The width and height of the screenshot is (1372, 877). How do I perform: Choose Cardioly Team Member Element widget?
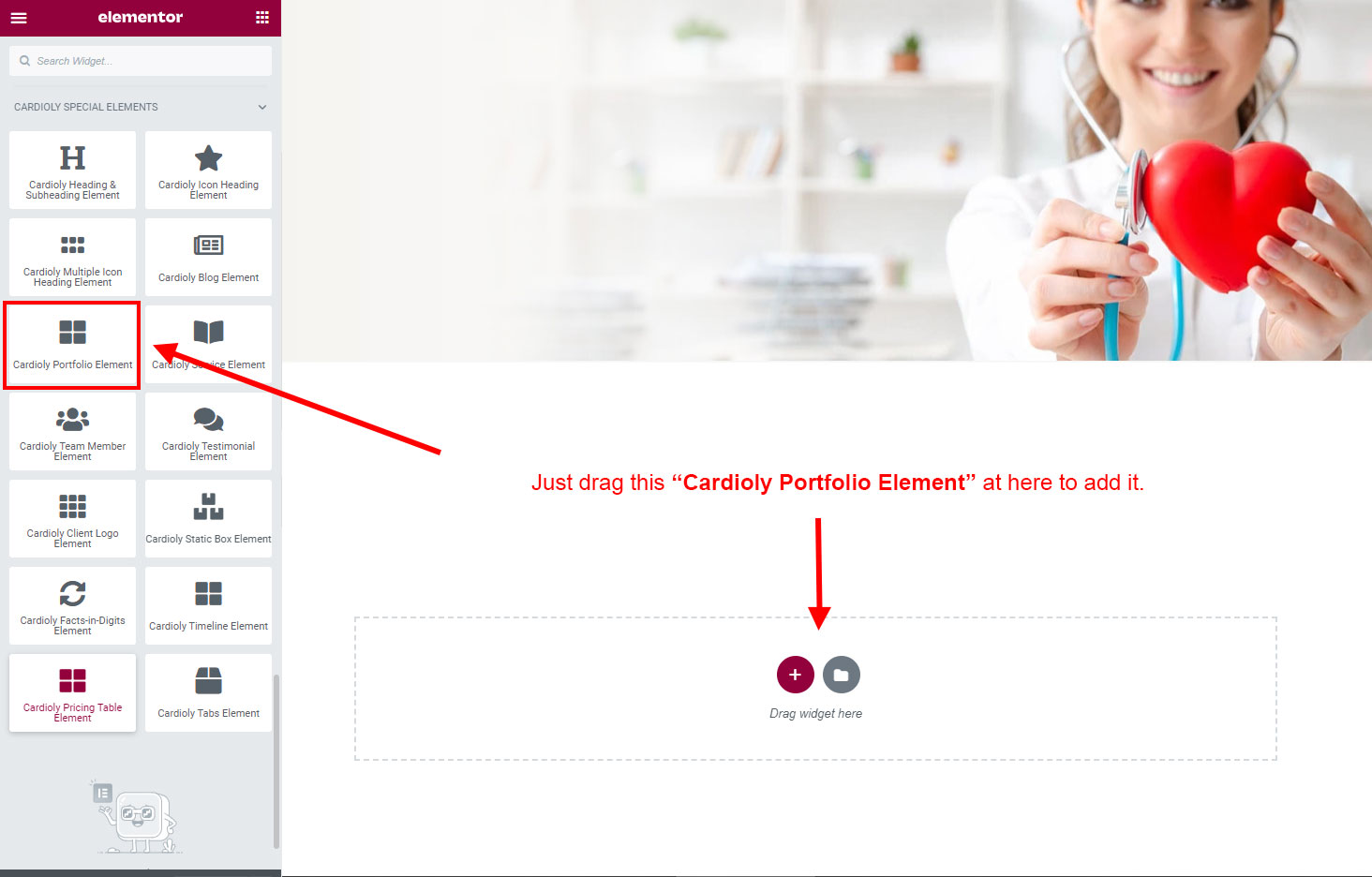coord(72,431)
